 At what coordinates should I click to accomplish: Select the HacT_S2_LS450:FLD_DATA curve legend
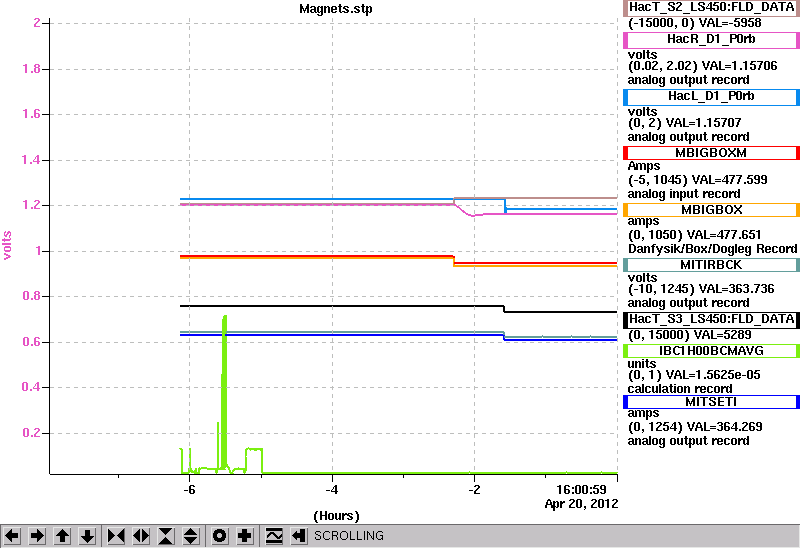711,8
